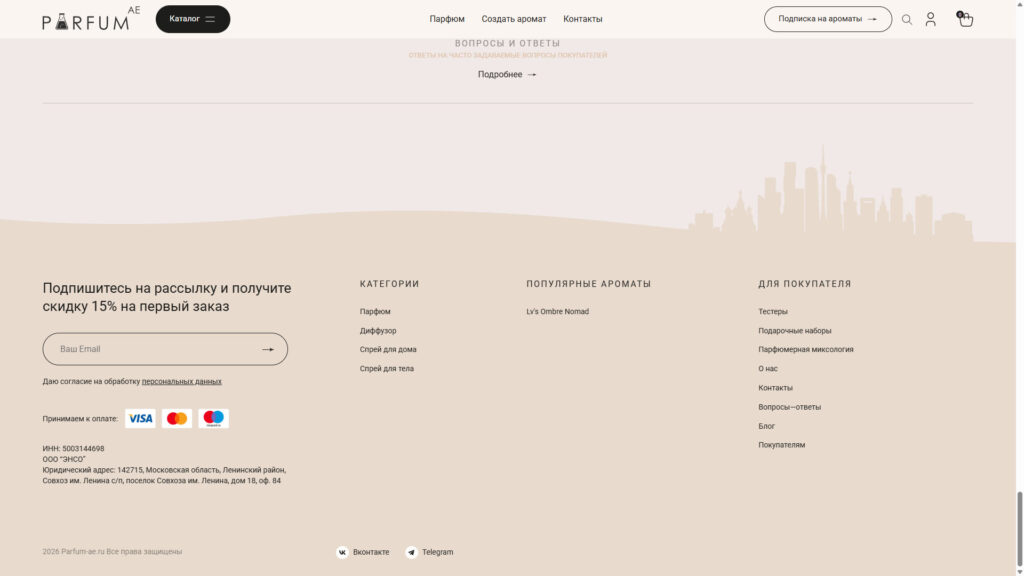Click the Mastercard payment logo
1024x576 pixels.
[x=177, y=419]
